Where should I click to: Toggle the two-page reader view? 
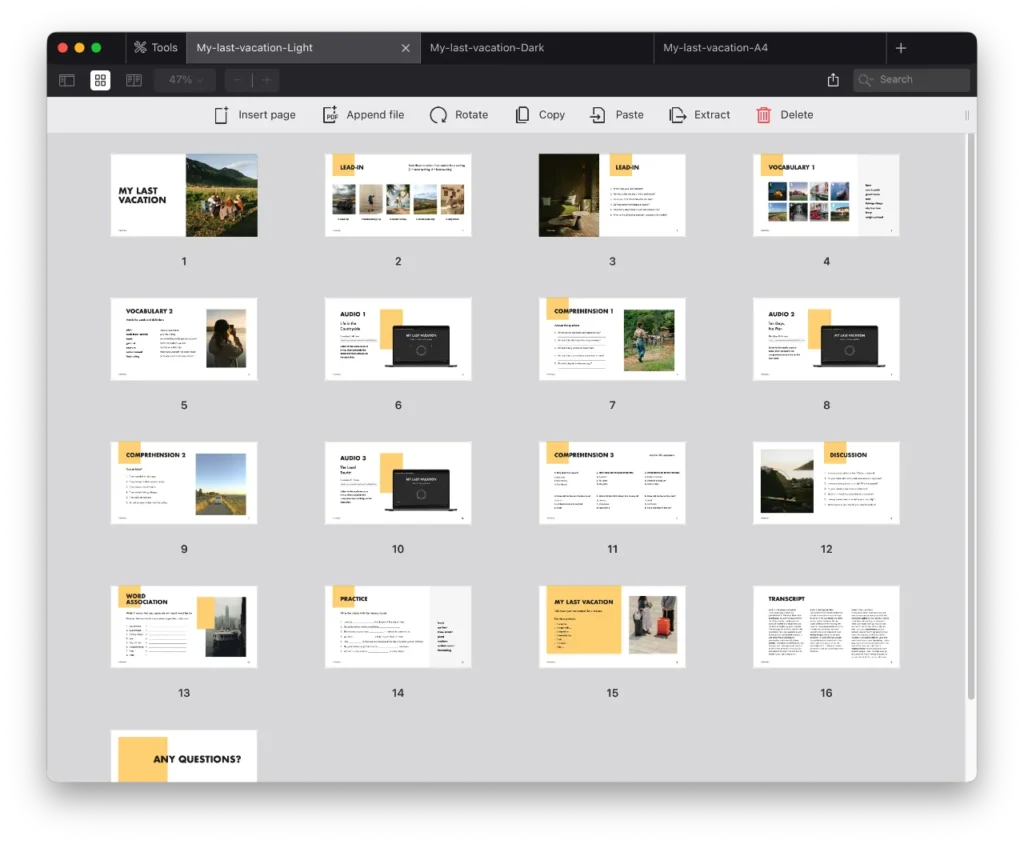(133, 80)
